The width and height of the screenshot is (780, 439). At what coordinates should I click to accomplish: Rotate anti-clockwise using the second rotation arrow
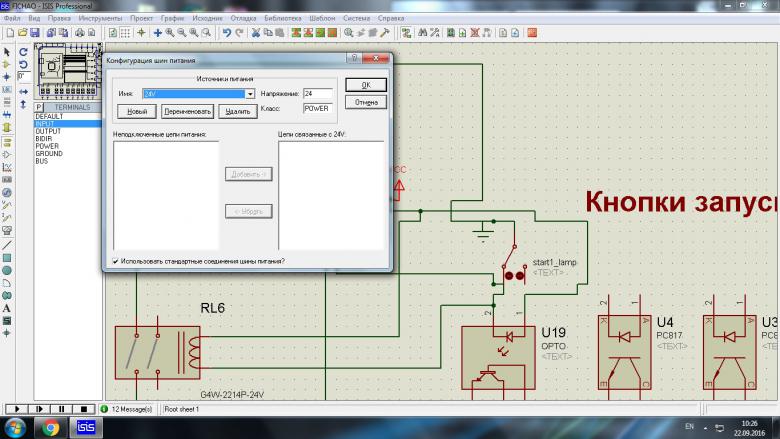[x=23, y=65]
